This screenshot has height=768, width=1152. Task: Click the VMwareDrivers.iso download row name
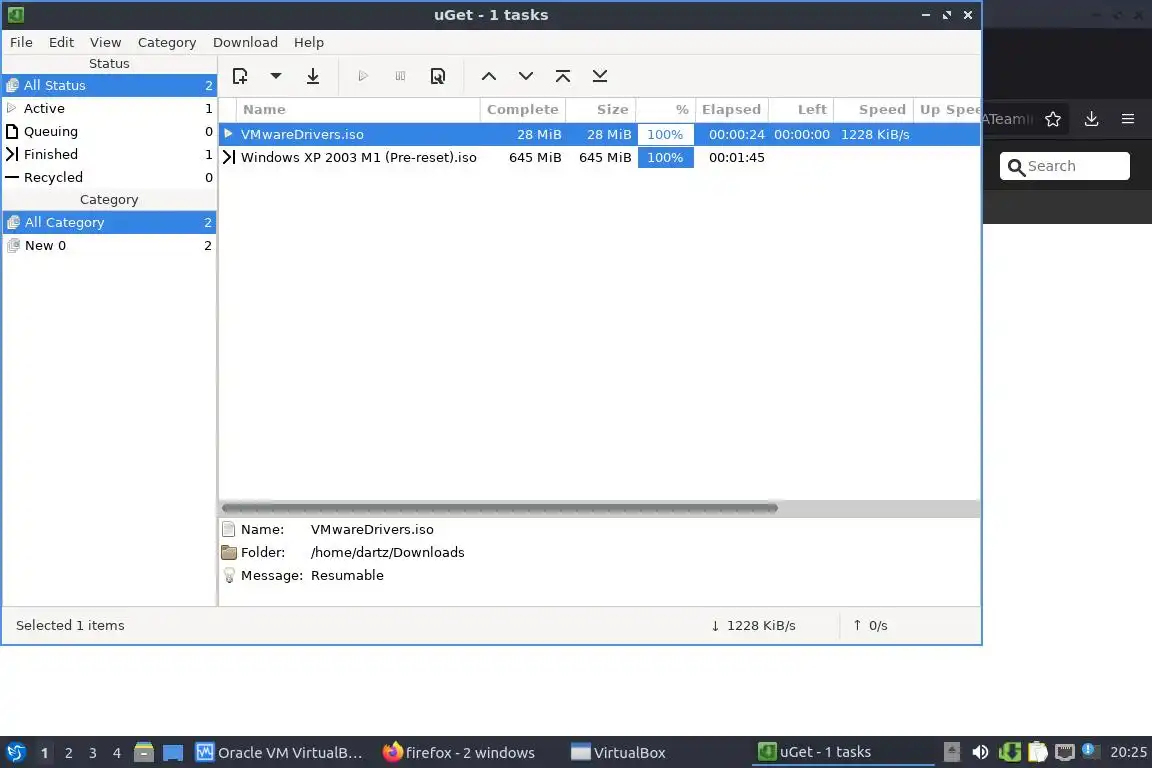tap(302, 134)
